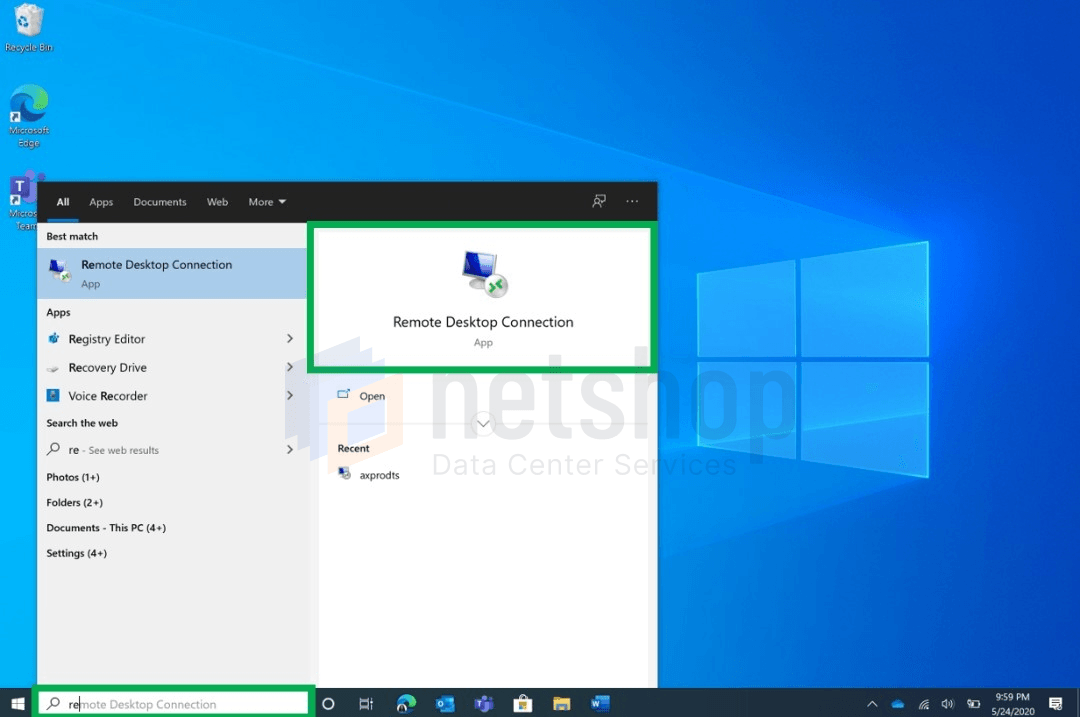Open Task View on the taskbar
This screenshot has width=1080, height=717.
366,704
